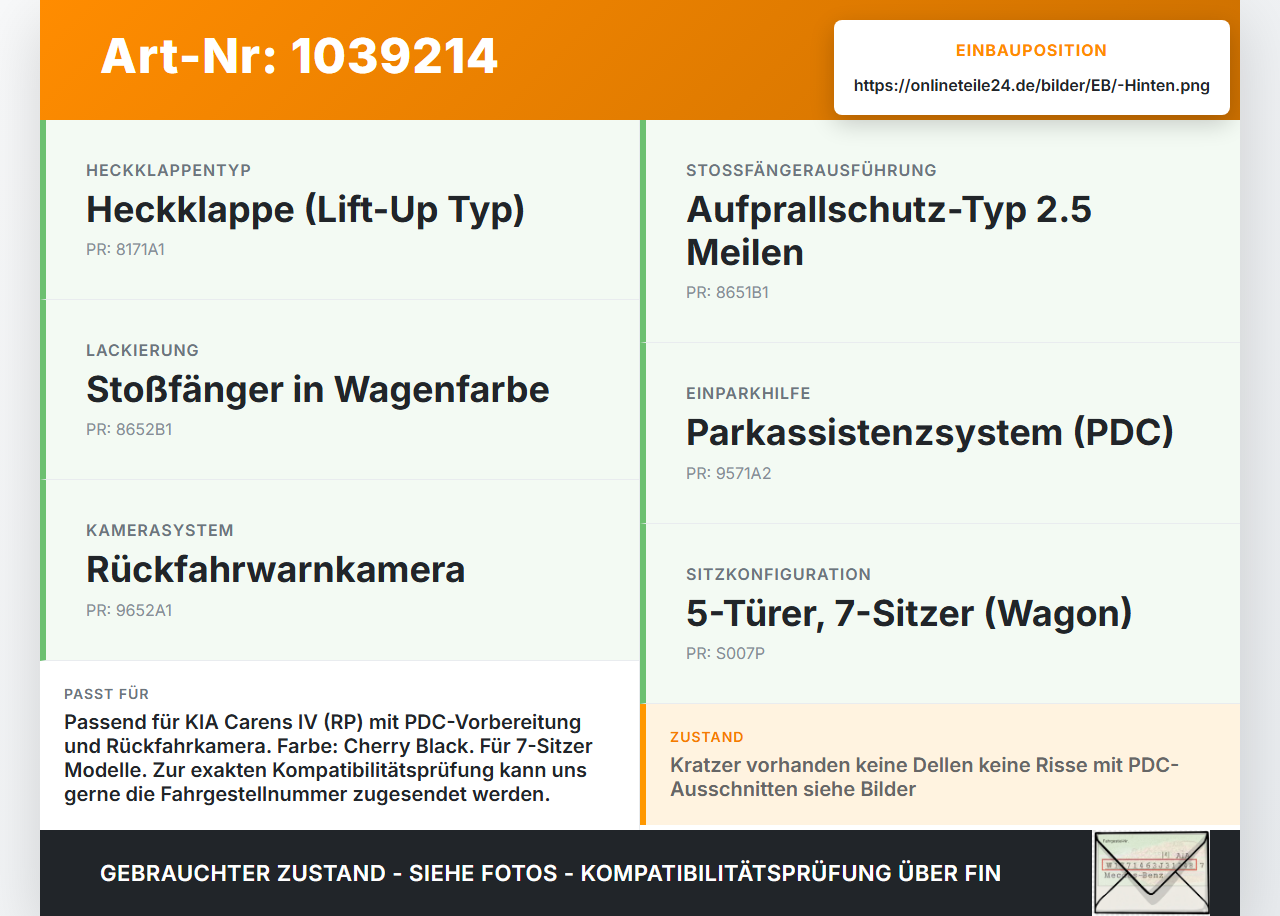The height and width of the screenshot is (916, 1280).
Task: Select the 5-Türer, 7-Sitzer (Wagon) entry
Action: coord(940,614)
